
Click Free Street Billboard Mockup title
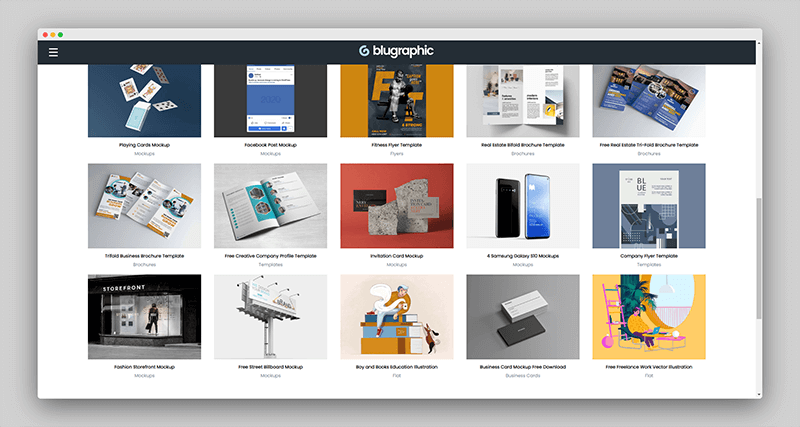pos(270,367)
